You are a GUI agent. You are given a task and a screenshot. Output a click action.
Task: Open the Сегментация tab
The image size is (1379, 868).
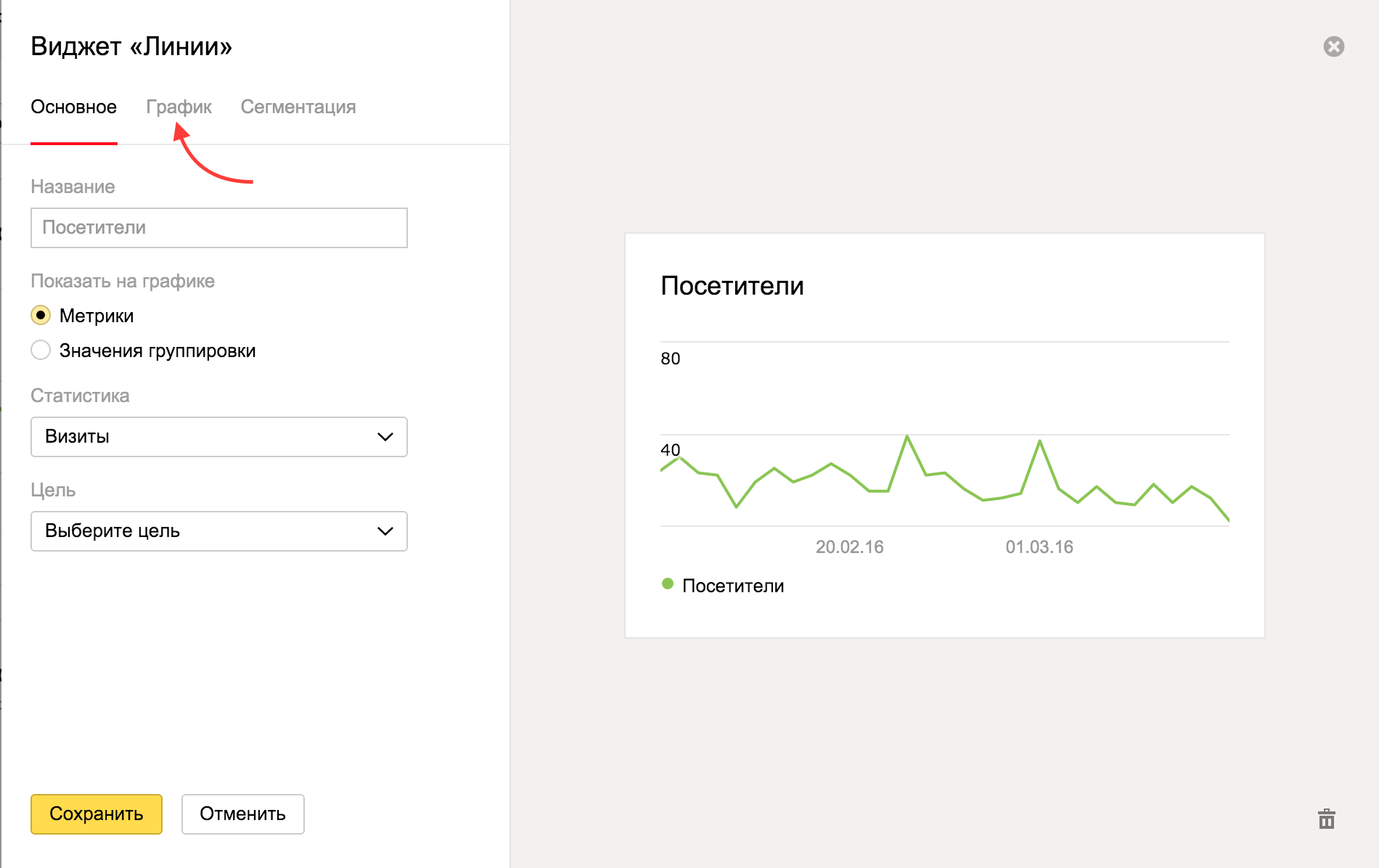point(298,107)
